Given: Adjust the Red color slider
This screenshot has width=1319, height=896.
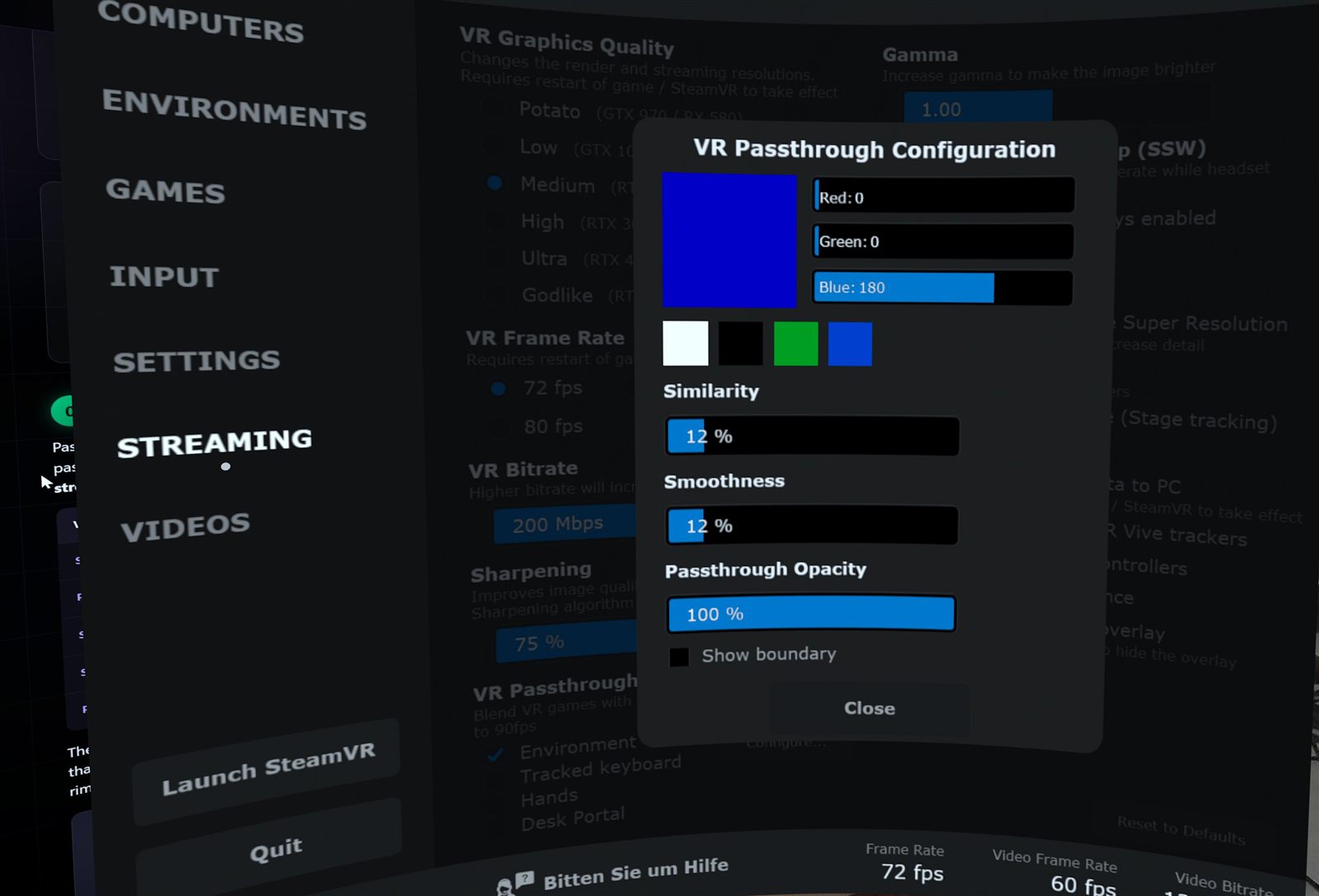Looking at the screenshot, I should (x=943, y=197).
